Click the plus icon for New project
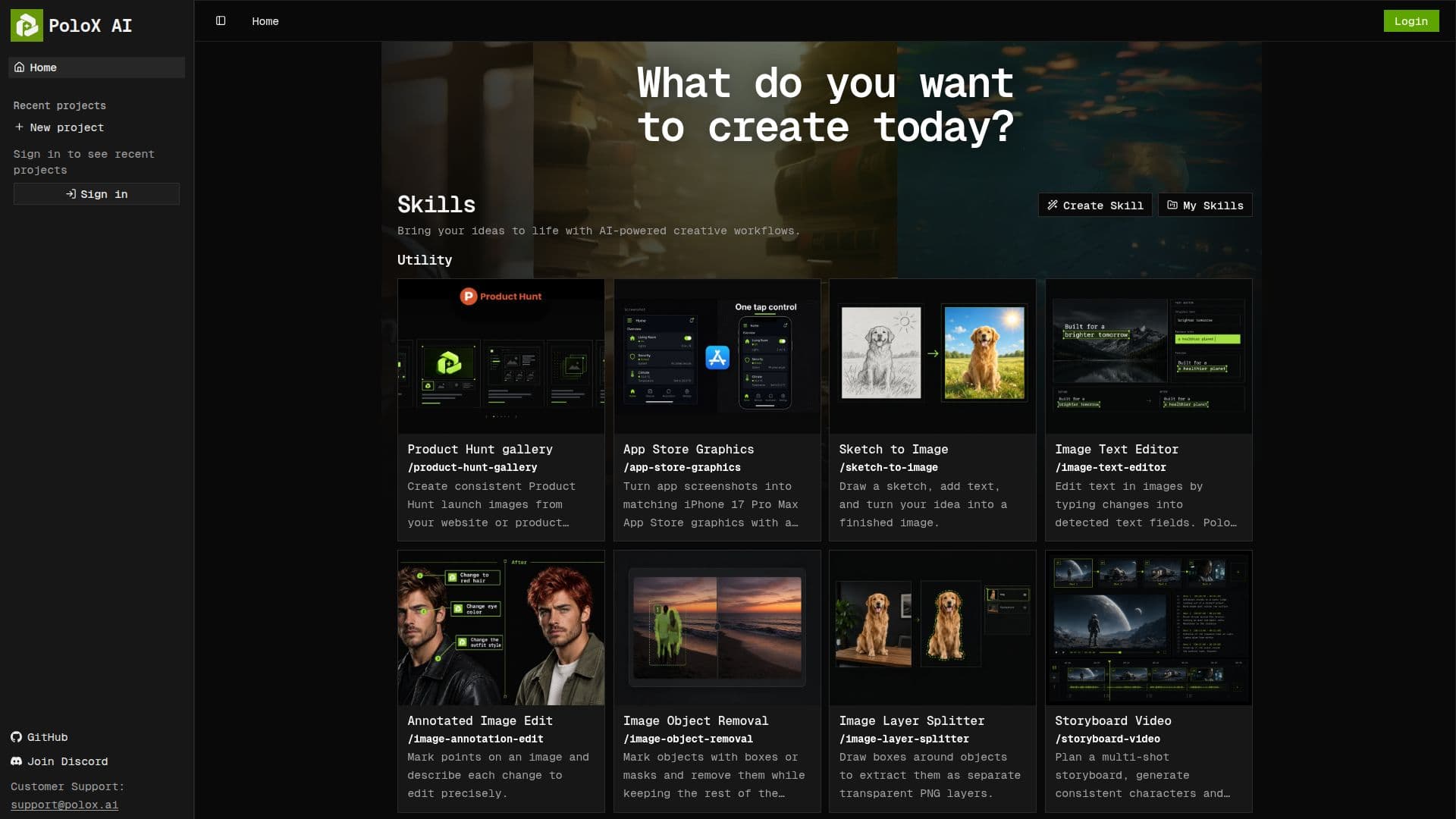Image resolution: width=1456 pixels, height=819 pixels. 19,127
